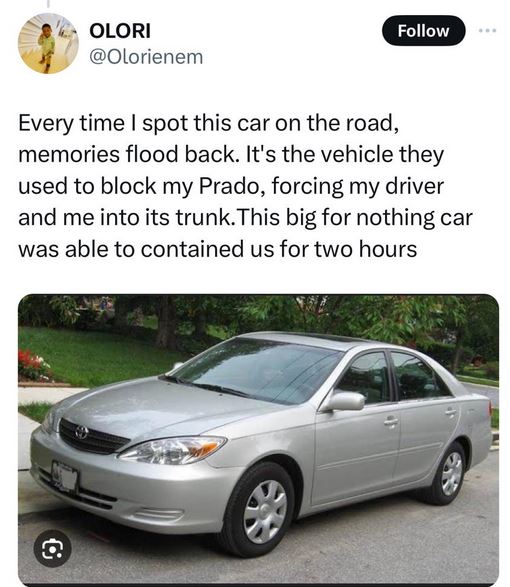Click the car's front headlight

point(172,450)
